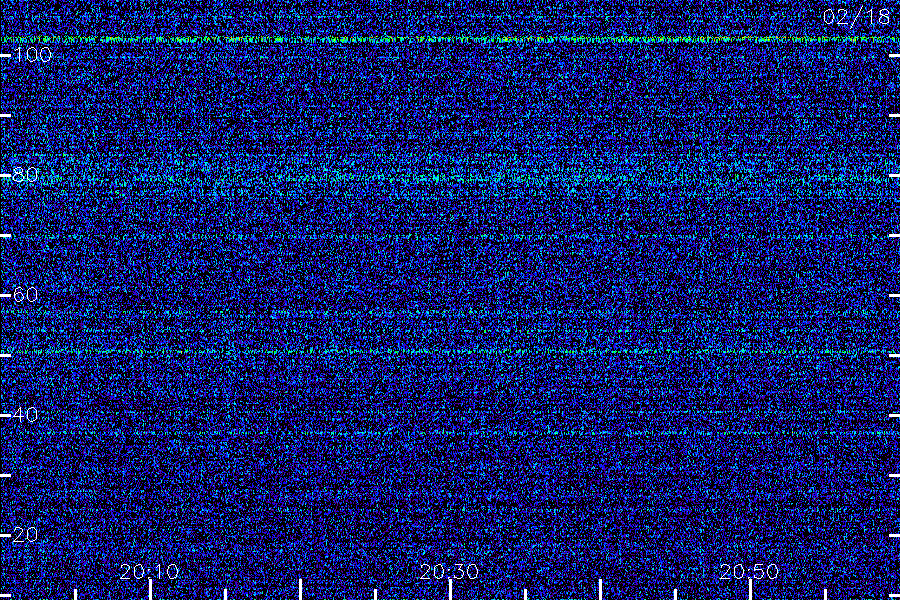Image resolution: width=900 pixels, height=600 pixels.
Task: Click the 20 frequency axis label
Action: (25, 535)
